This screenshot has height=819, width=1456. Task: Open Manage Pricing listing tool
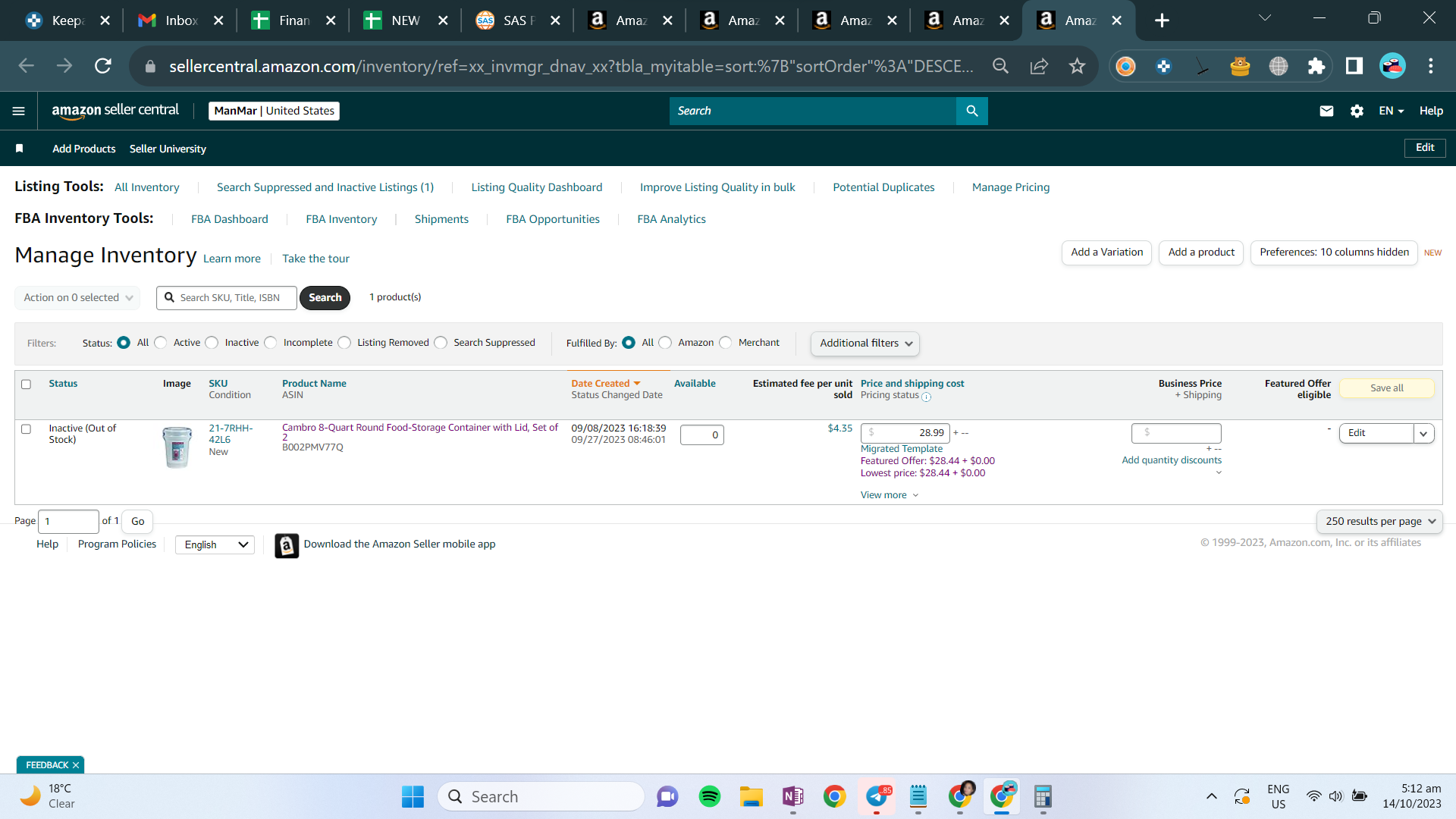click(1011, 187)
